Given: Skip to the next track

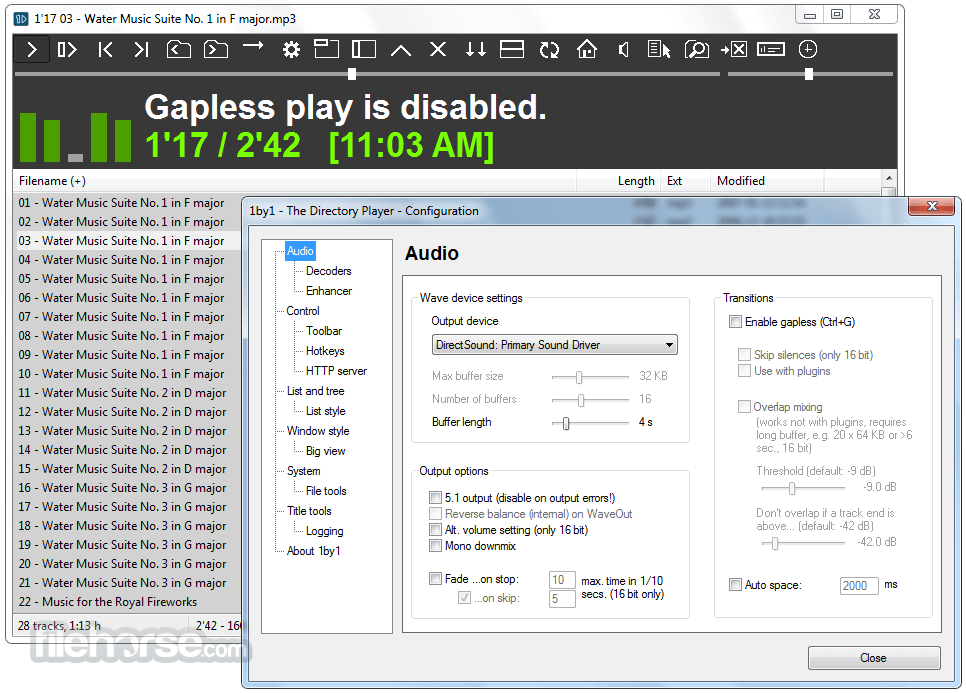Looking at the screenshot, I should pos(142,49).
